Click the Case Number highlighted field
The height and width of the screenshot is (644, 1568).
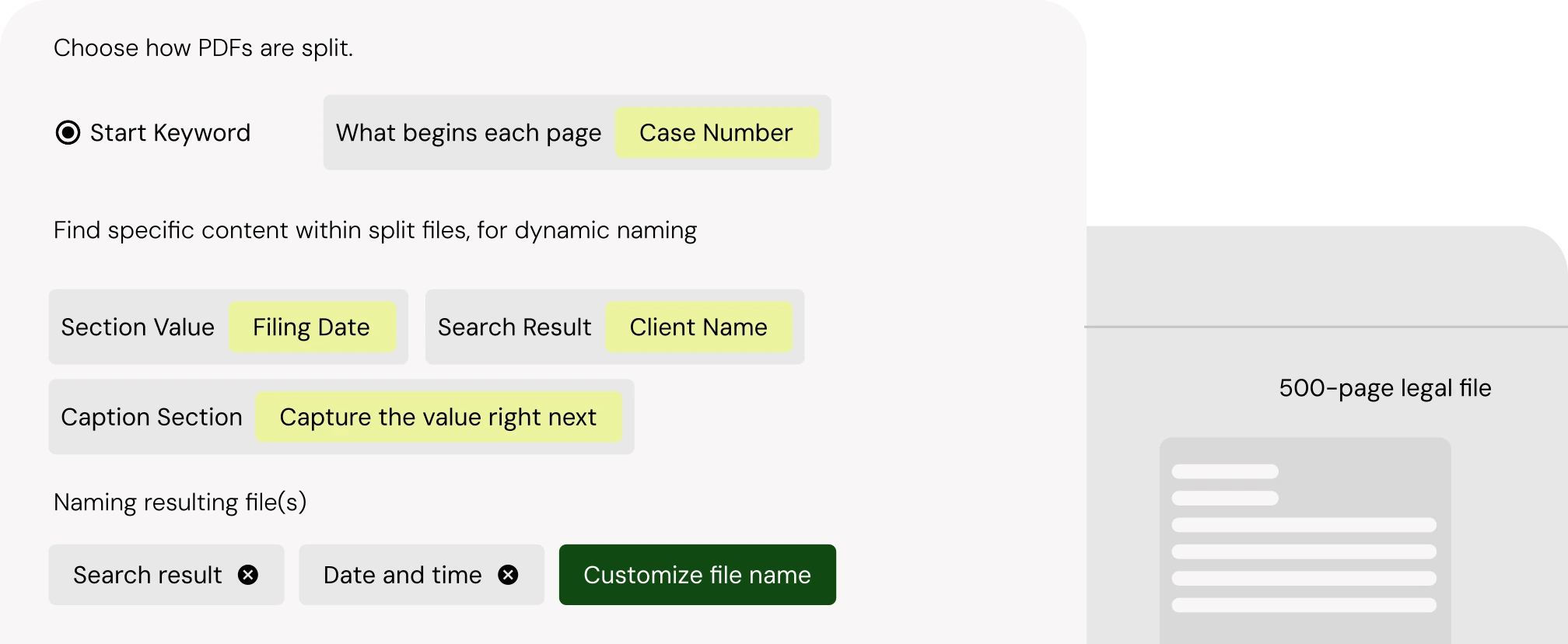pyautogui.click(x=716, y=133)
